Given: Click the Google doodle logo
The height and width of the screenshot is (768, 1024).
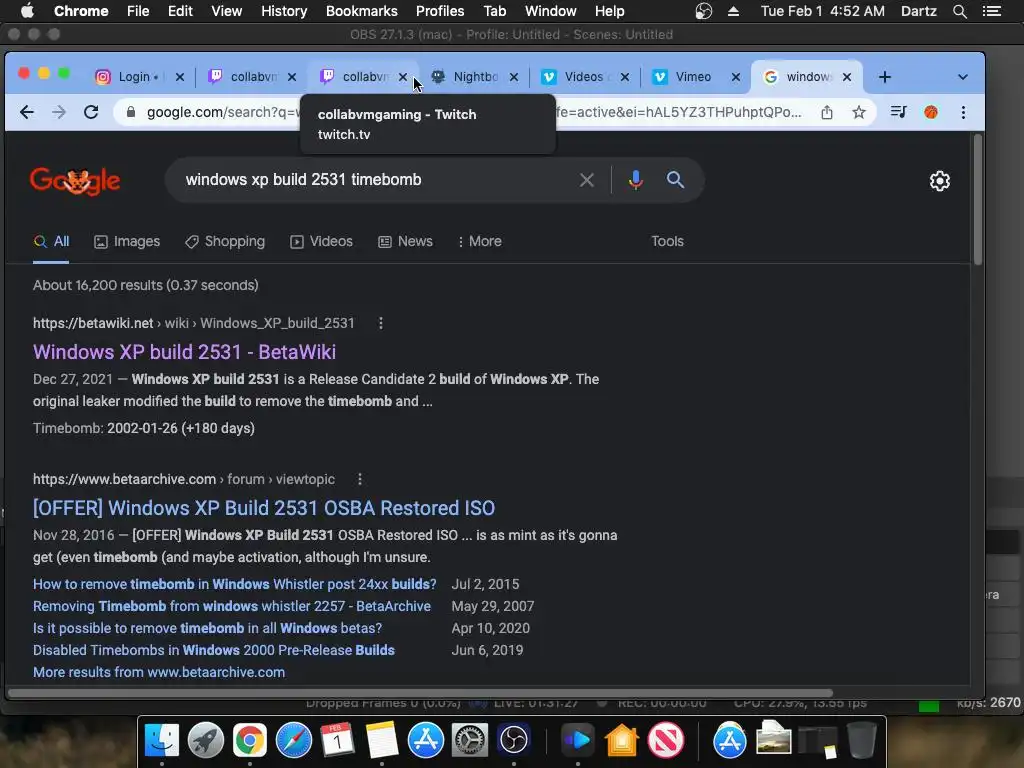Looking at the screenshot, I should tap(75, 181).
